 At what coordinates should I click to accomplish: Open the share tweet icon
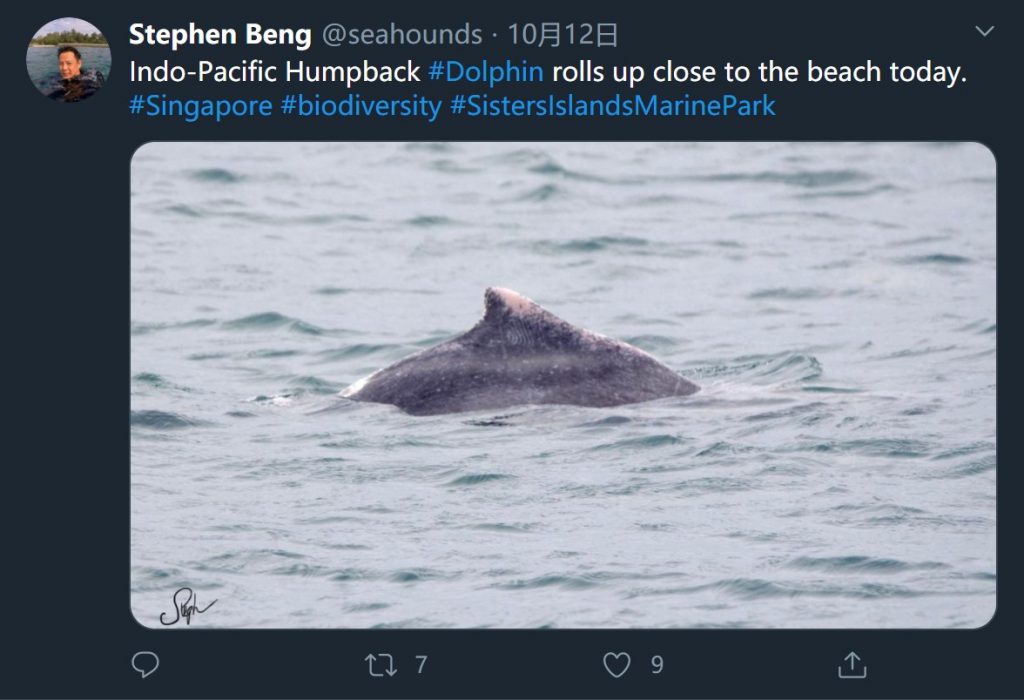tap(851, 664)
